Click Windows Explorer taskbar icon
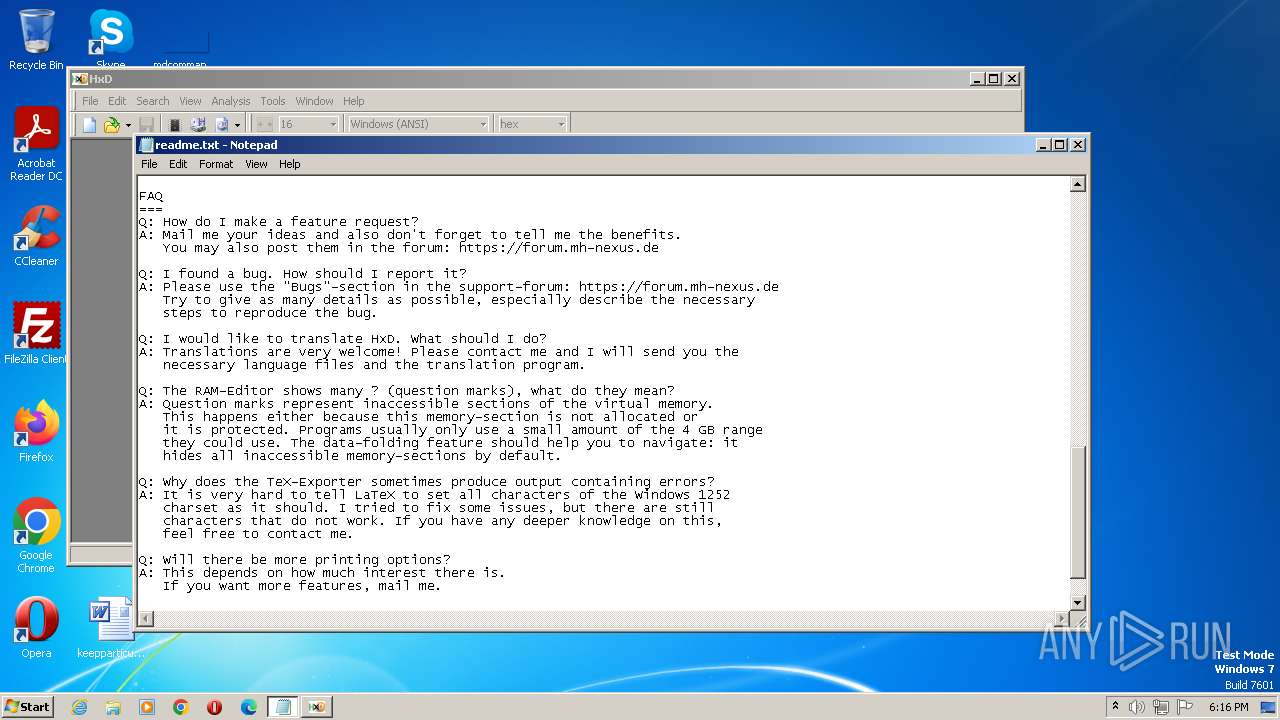The height and width of the screenshot is (720, 1280). (x=113, y=706)
